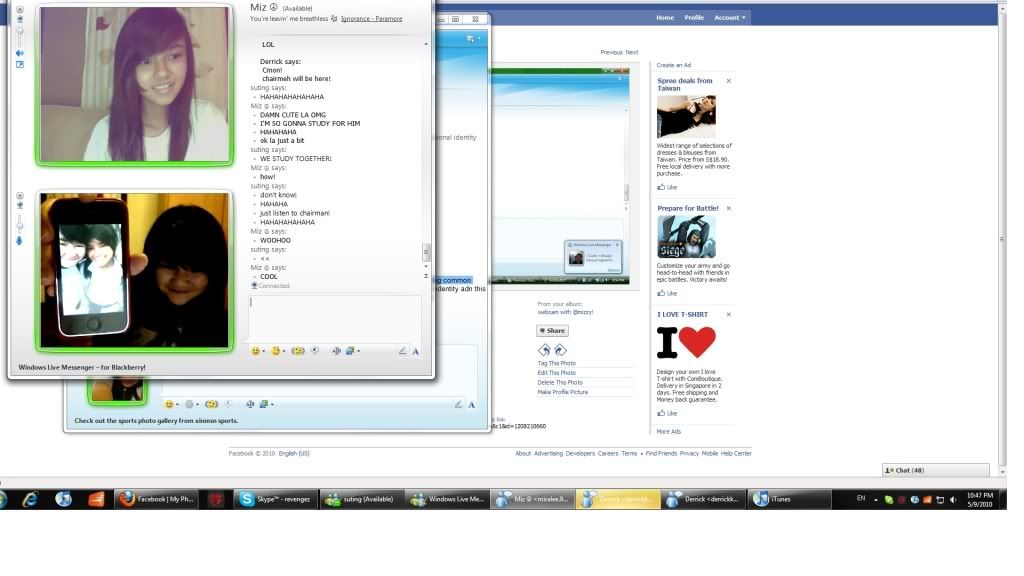Click the font formatting 'A' icon

[x=415, y=351]
